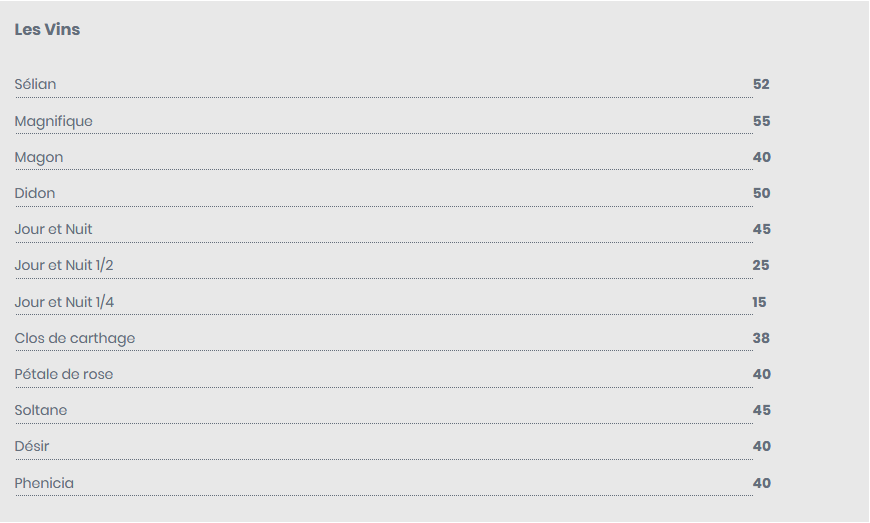Click the Magnifique price 55
The height and width of the screenshot is (523, 870).
761,121
